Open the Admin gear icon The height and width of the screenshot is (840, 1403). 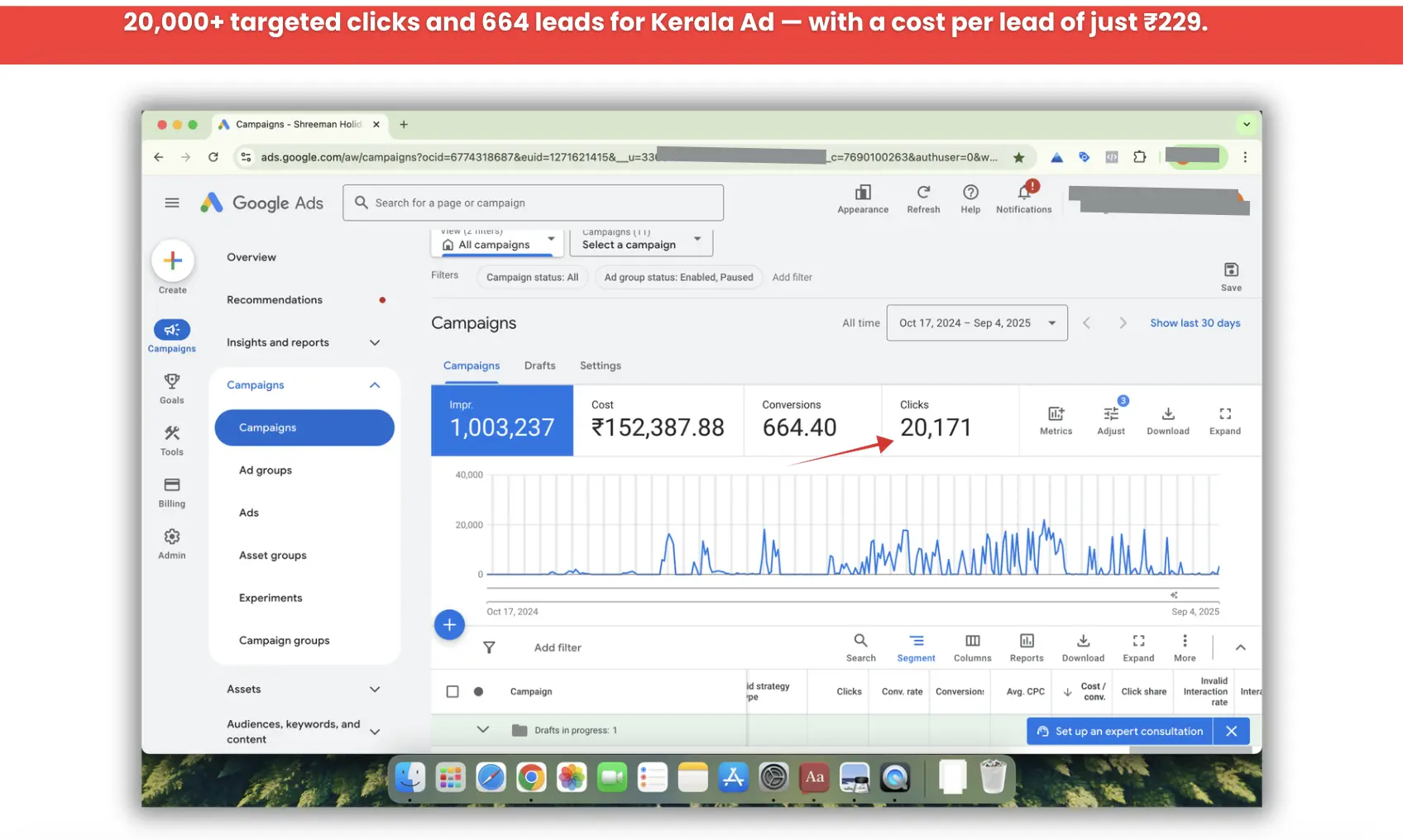172,537
